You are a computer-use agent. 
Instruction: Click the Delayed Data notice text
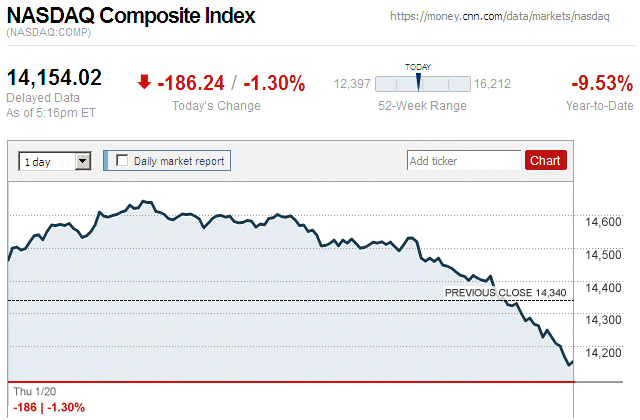click(42, 98)
